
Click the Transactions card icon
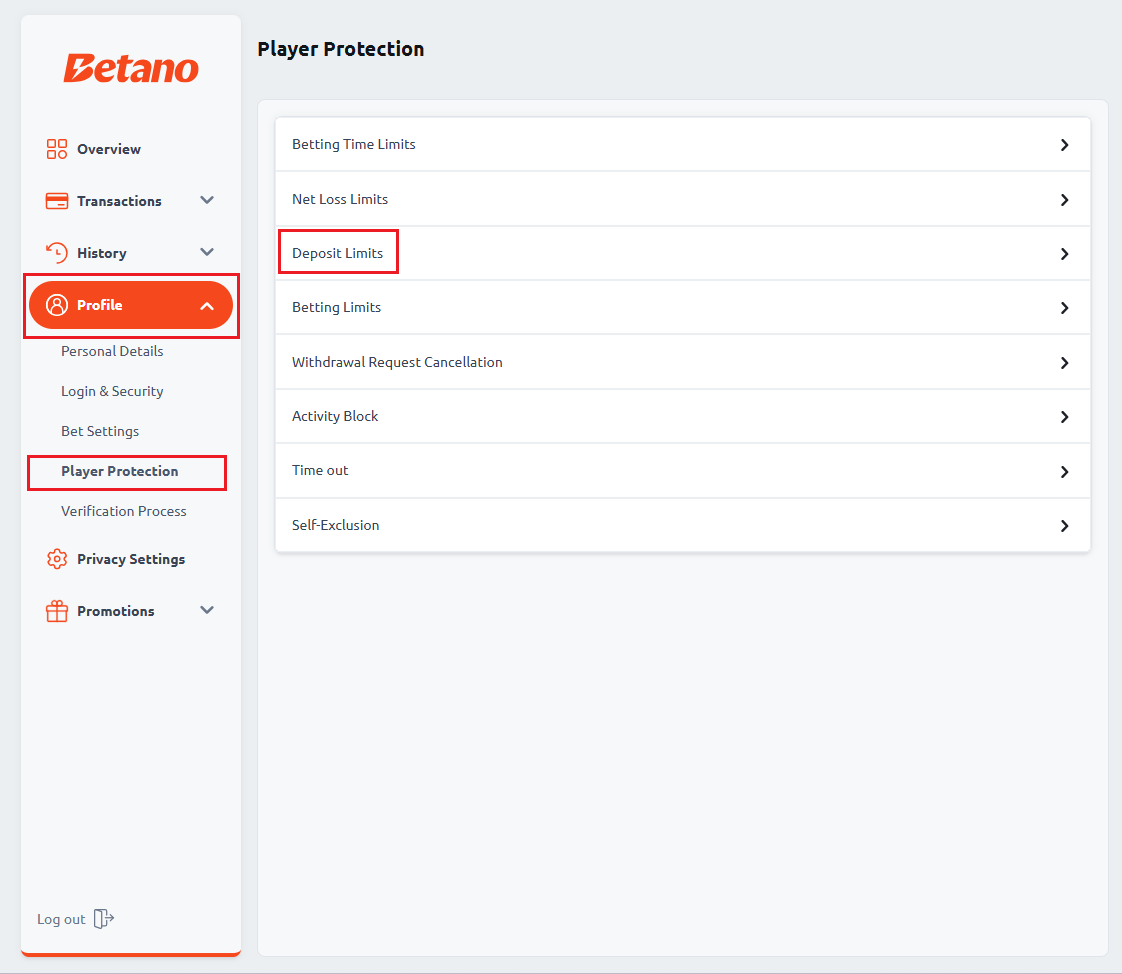[x=57, y=201]
